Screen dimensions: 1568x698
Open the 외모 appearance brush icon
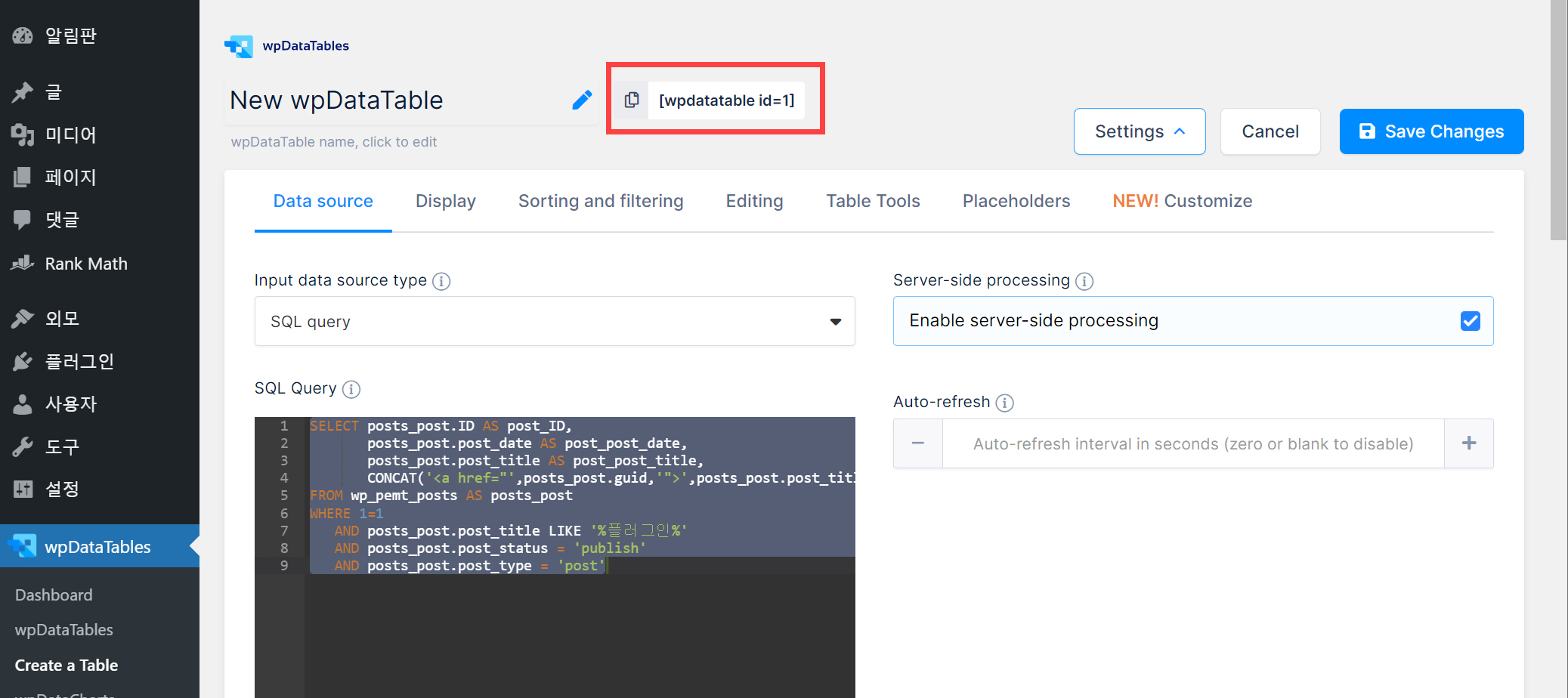click(23, 319)
